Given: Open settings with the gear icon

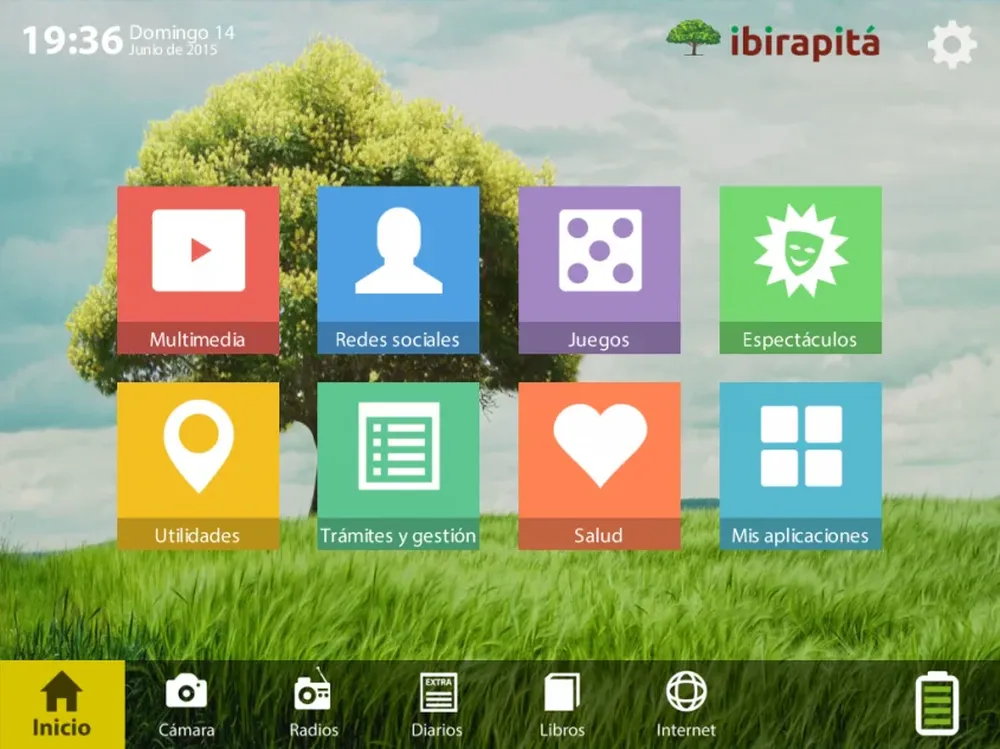Looking at the screenshot, I should [951, 44].
